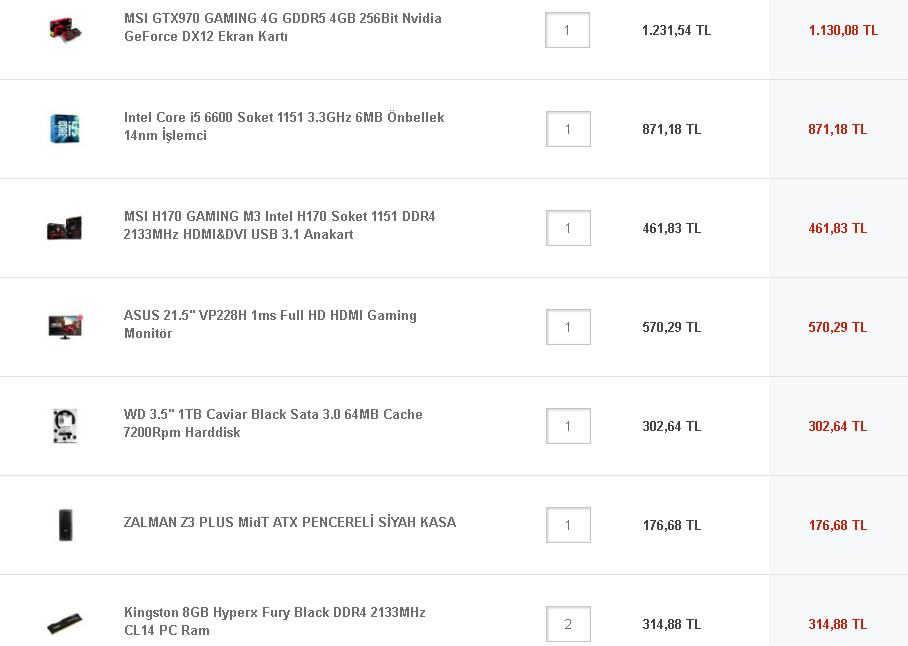Click the Intel Core i5 box thumbnail
This screenshot has height=646, width=908.
[65, 128]
